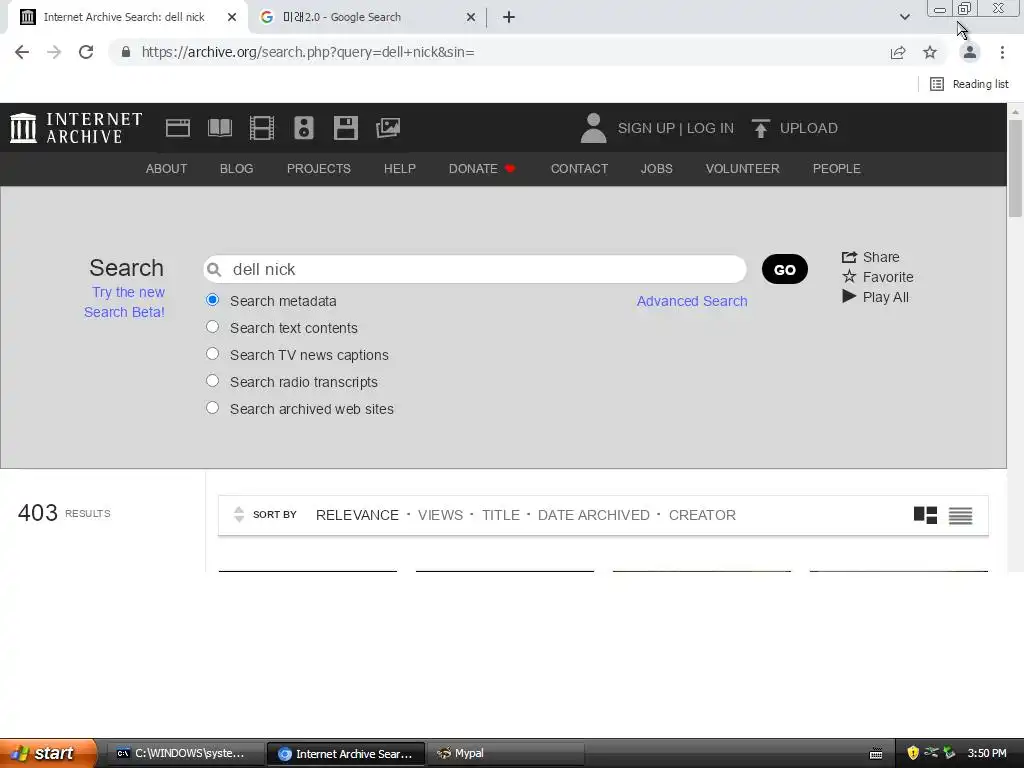Open the ABOUT menu item
This screenshot has width=1024, height=768.
[167, 168]
